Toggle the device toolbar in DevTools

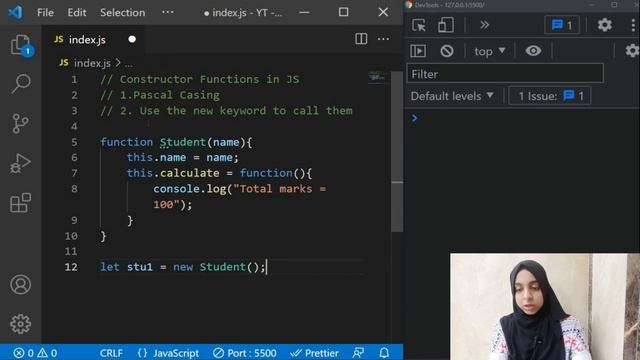point(445,25)
